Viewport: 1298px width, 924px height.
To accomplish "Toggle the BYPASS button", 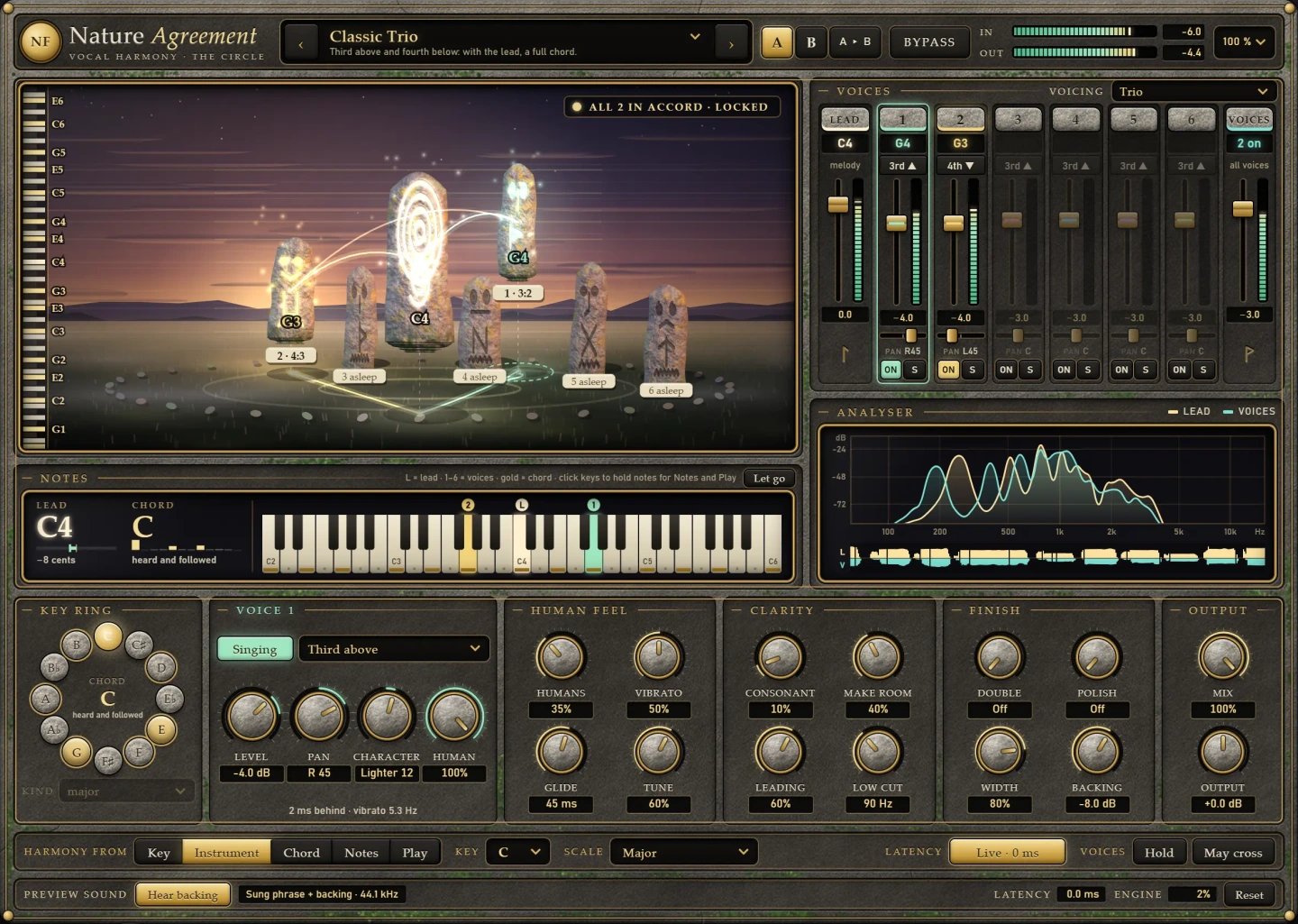I will 928,41.
